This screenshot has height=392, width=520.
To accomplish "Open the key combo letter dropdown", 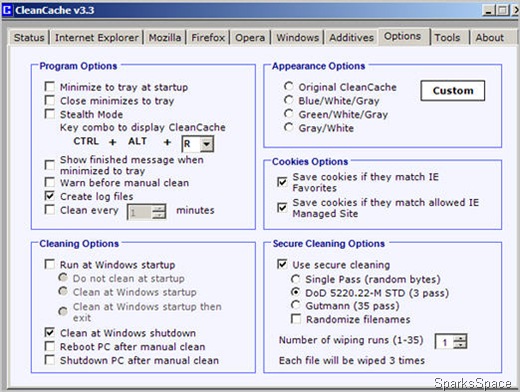I will click(x=207, y=144).
